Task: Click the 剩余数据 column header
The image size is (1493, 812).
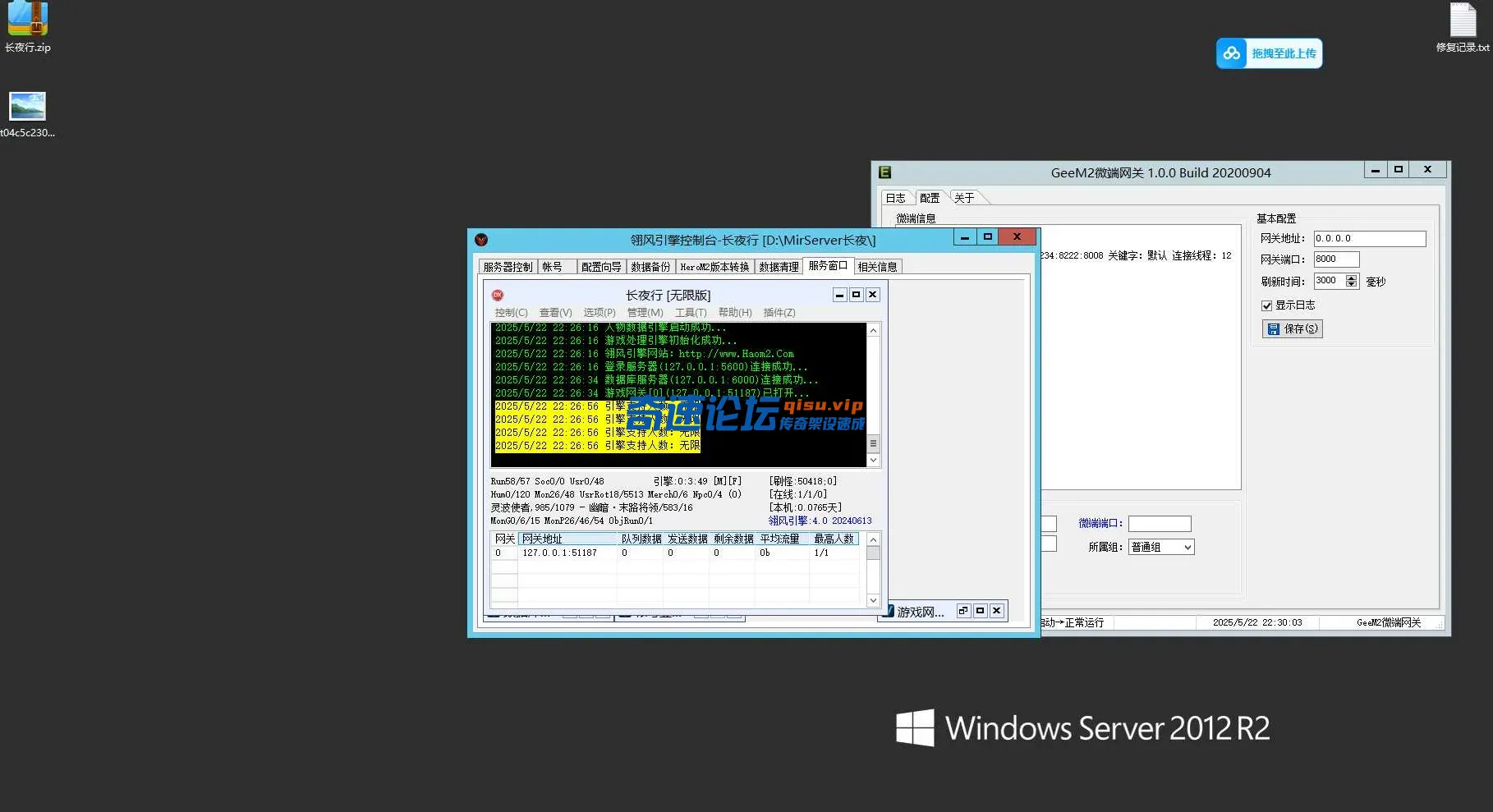Action: (733, 539)
